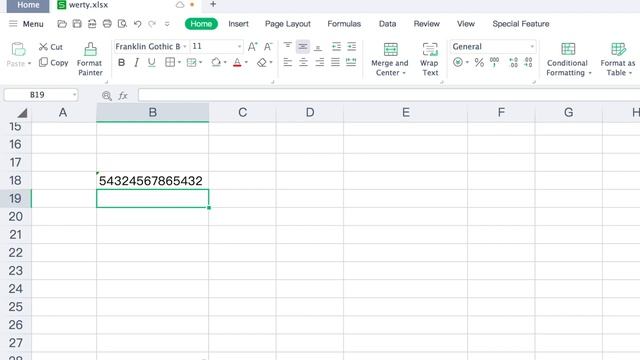
Task: Open Format as Table menu
Action: [618, 59]
